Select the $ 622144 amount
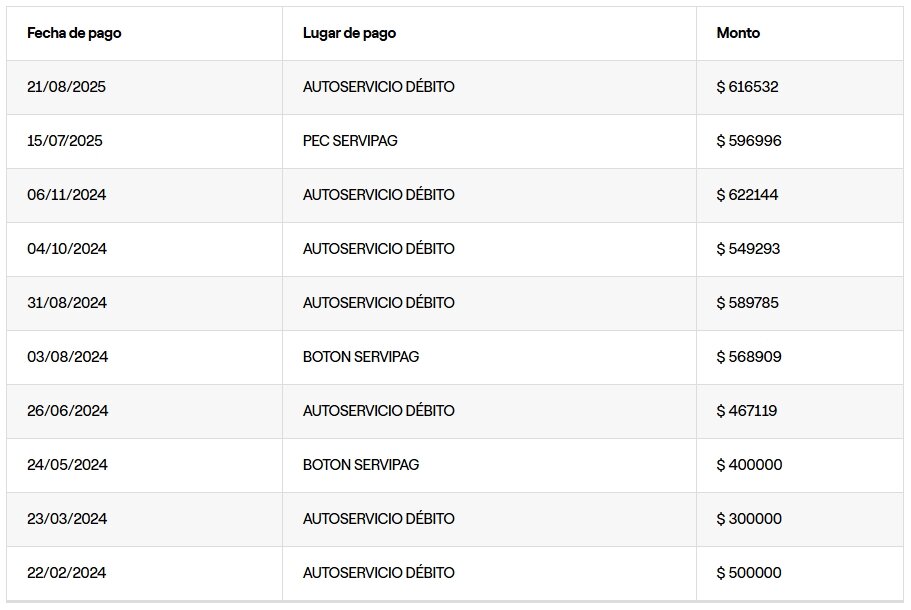Image resolution: width=911 pixels, height=610 pixels. (x=747, y=195)
